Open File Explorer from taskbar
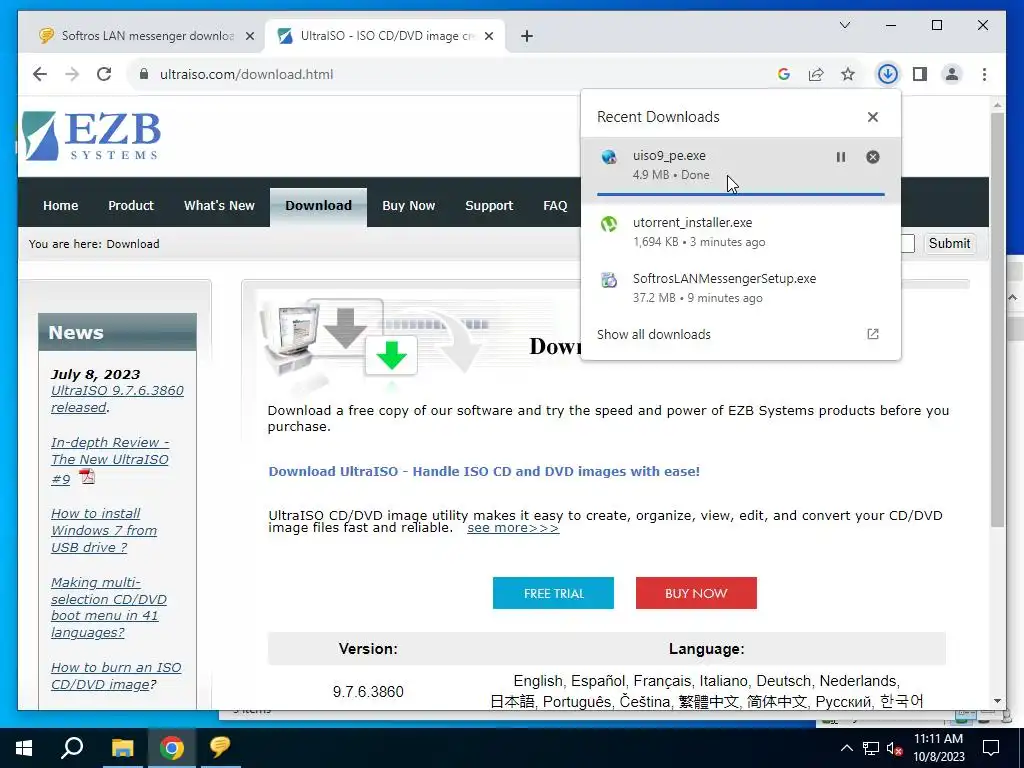1024x768 pixels. click(122, 748)
